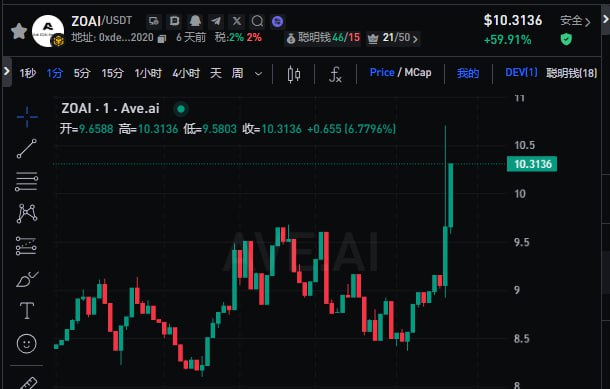Open the ZOAI token logo avatar

pyautogui.click(x=47, y=30)
